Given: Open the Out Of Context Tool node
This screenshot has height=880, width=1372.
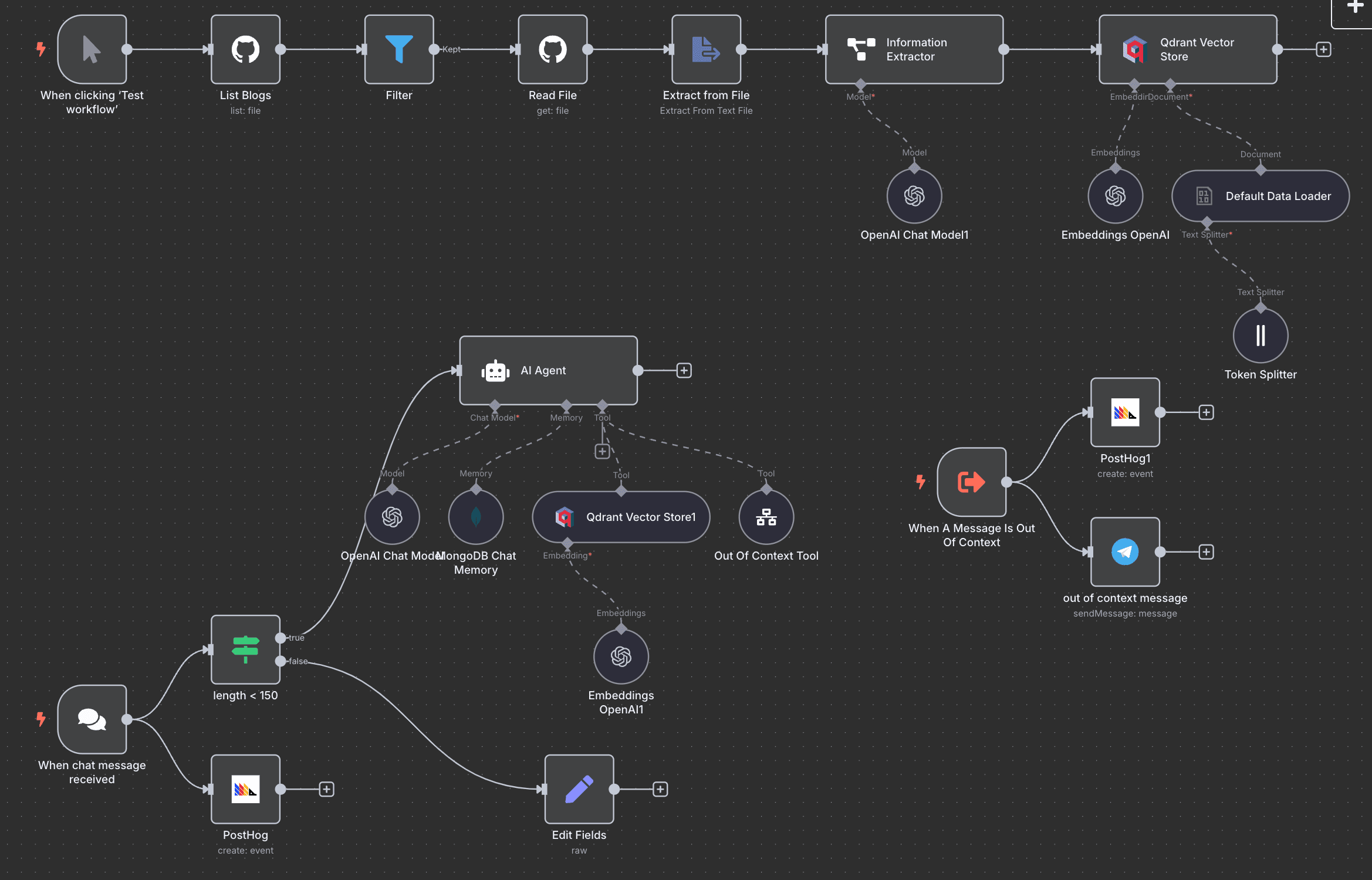Looking at the screenshot, I should click(766, 517).
